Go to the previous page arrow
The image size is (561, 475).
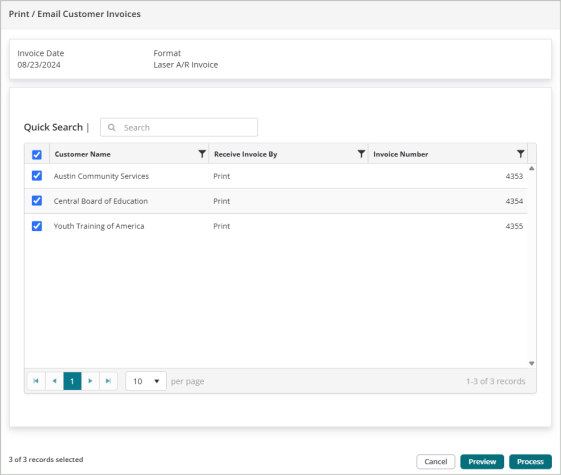[x=54, y=381]
